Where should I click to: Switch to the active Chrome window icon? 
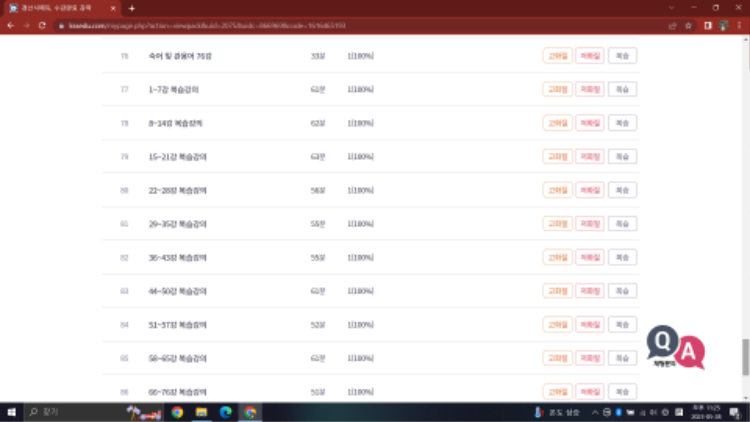250,412
